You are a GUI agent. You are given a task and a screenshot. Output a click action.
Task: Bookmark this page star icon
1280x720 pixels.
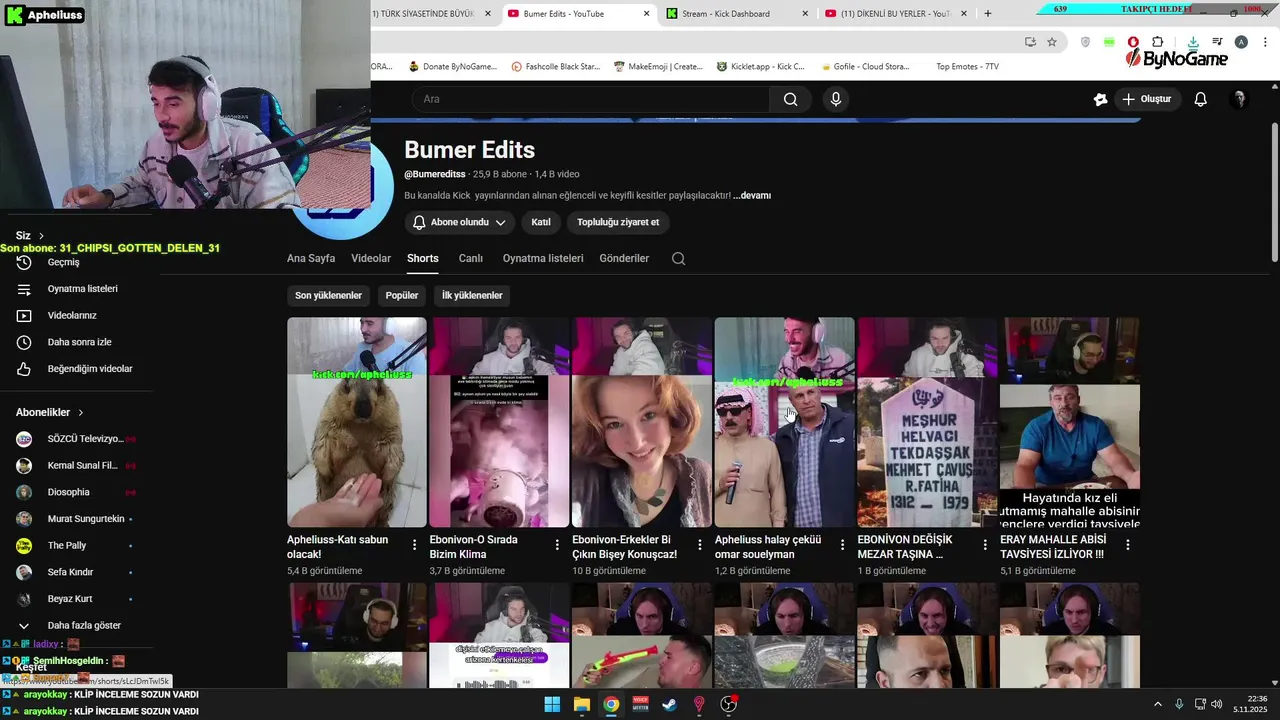1052,42
